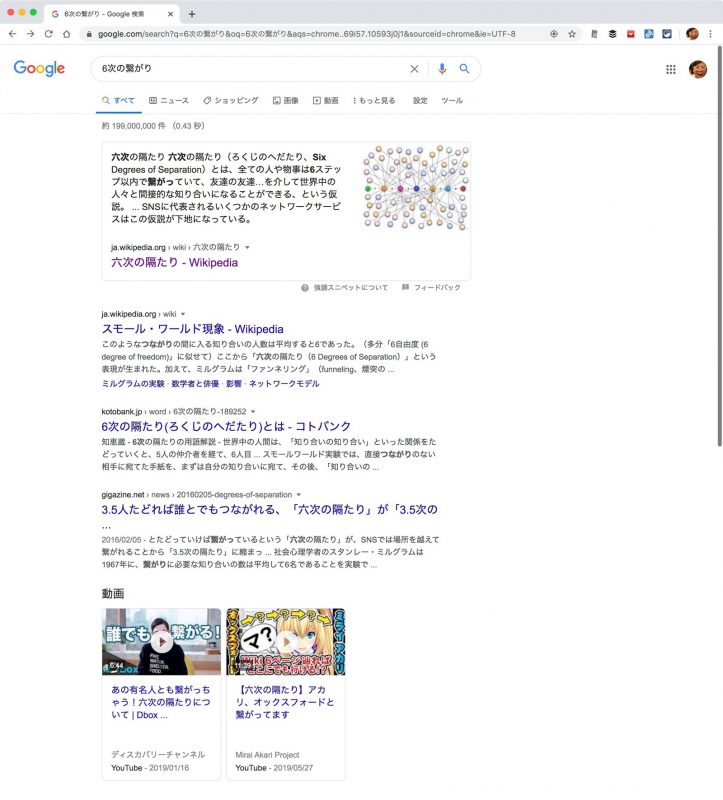Open the Google apps grid
Image resolution: width=723 pixels, height=800 pixels.
(x=670, y=69)
